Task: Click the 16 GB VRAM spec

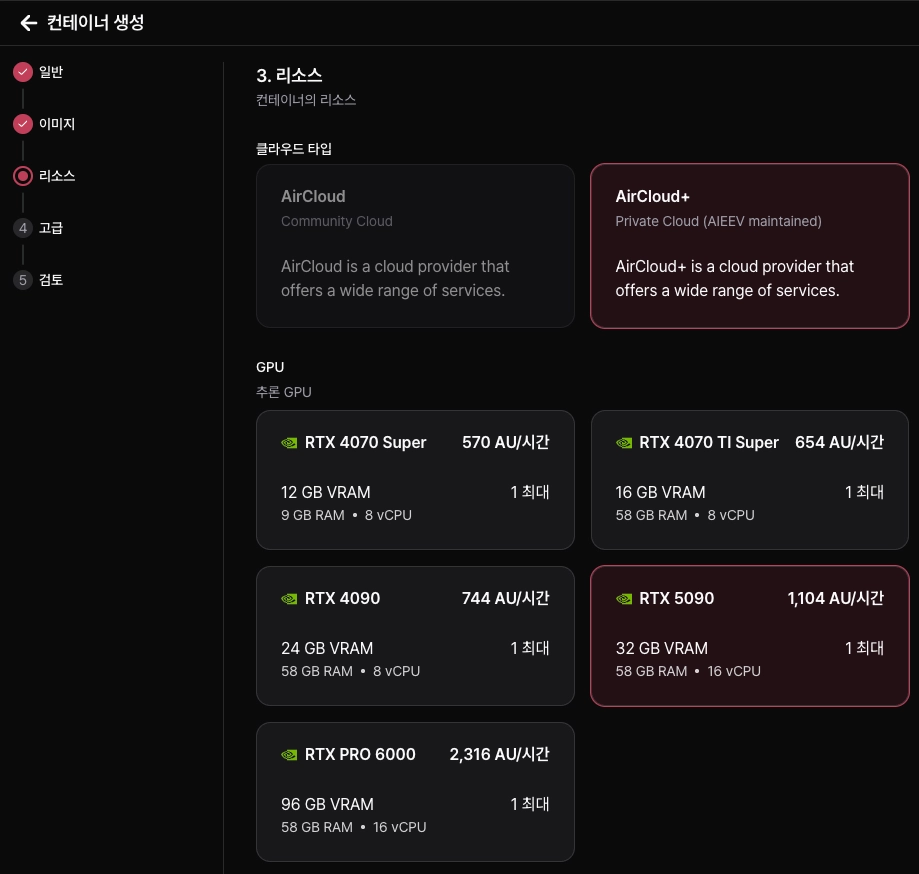Action: click(661, 492)
